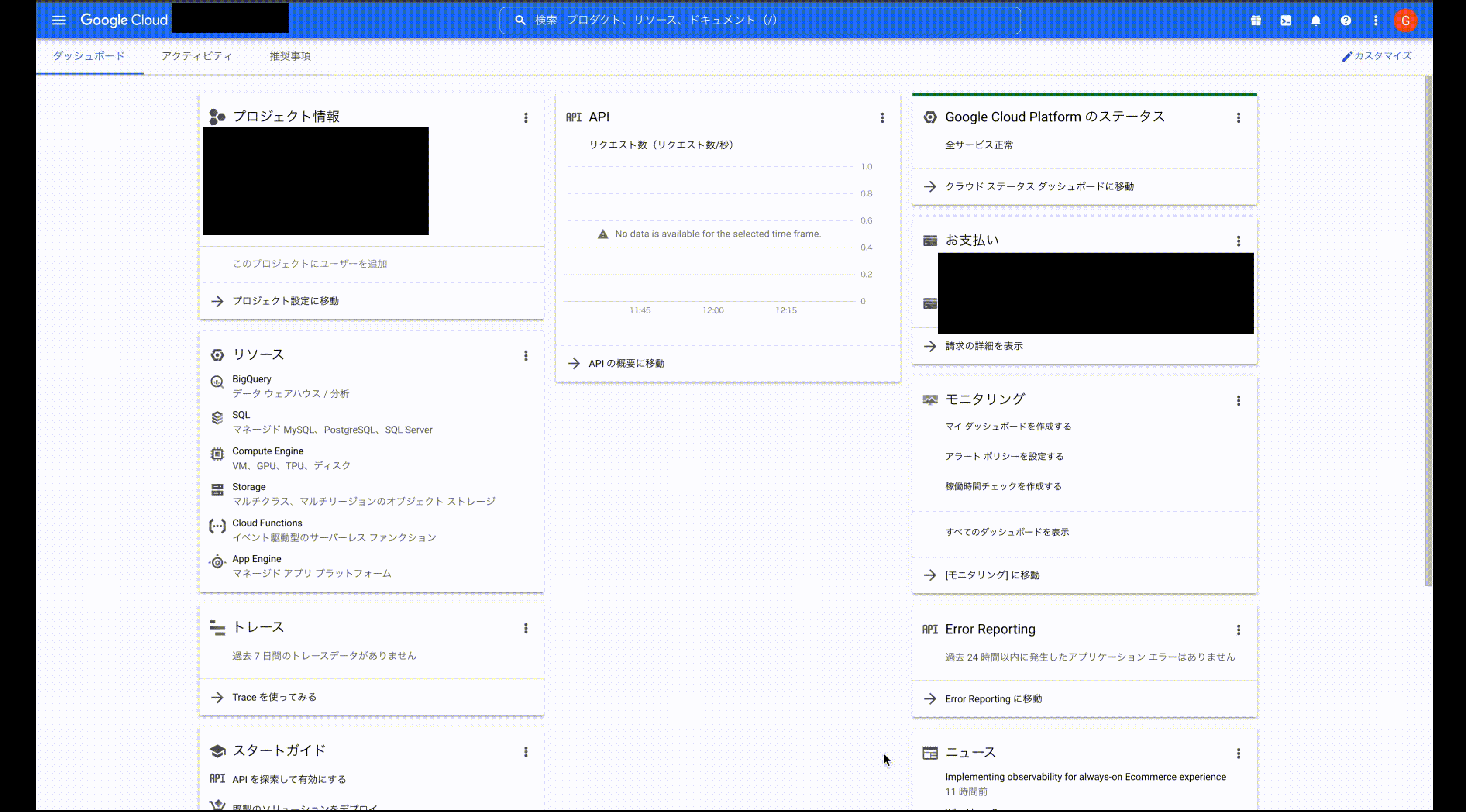The height and width of the screenshot is (812, 1466).
Task: Click すべてのダッシュボードを表示
Action: tap(1007, 532)
